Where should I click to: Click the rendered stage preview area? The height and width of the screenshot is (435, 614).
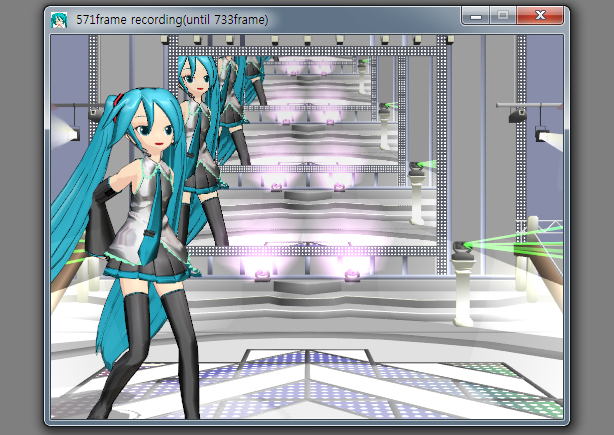[307, 227]
